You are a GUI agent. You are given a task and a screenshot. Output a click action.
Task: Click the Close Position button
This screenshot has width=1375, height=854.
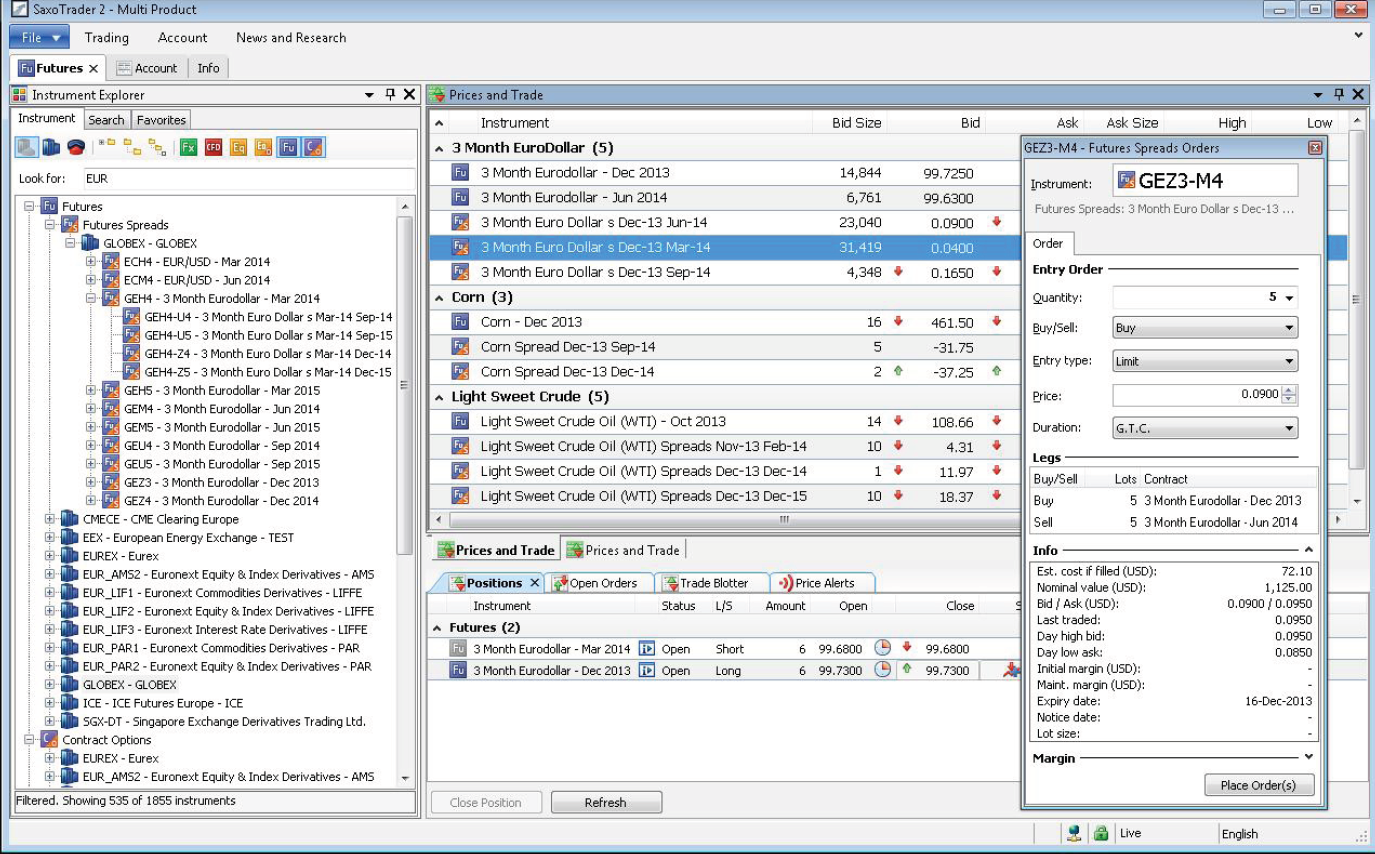coord(486,802)
